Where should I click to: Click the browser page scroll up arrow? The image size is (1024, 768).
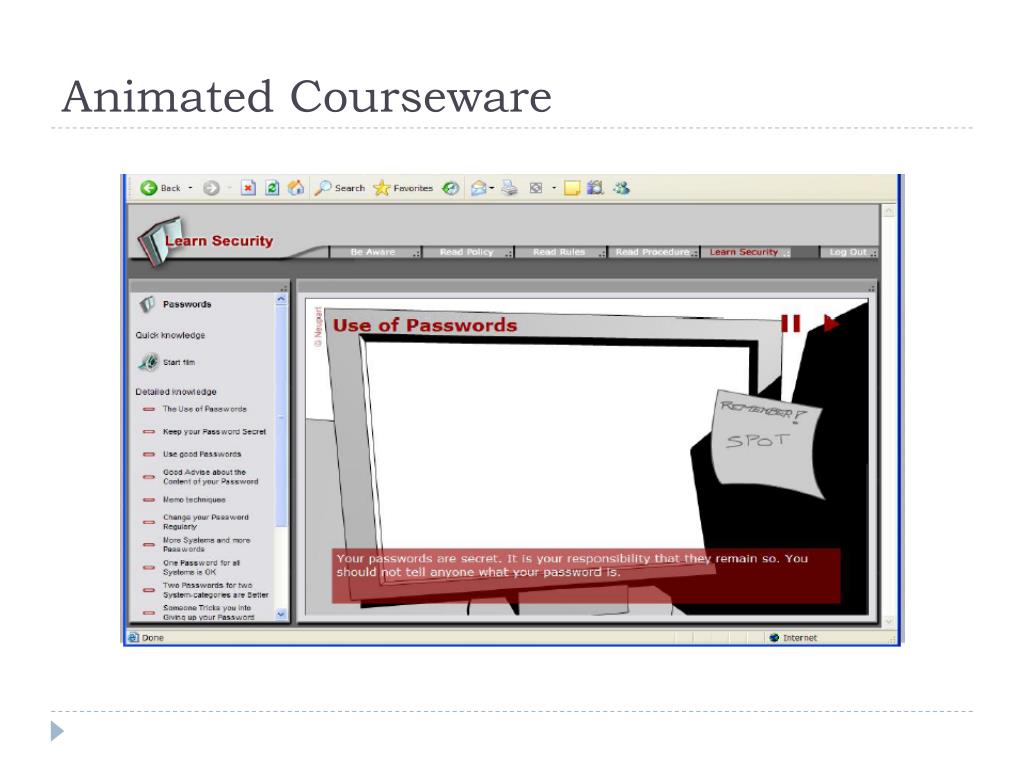click(x=888, y=212)
